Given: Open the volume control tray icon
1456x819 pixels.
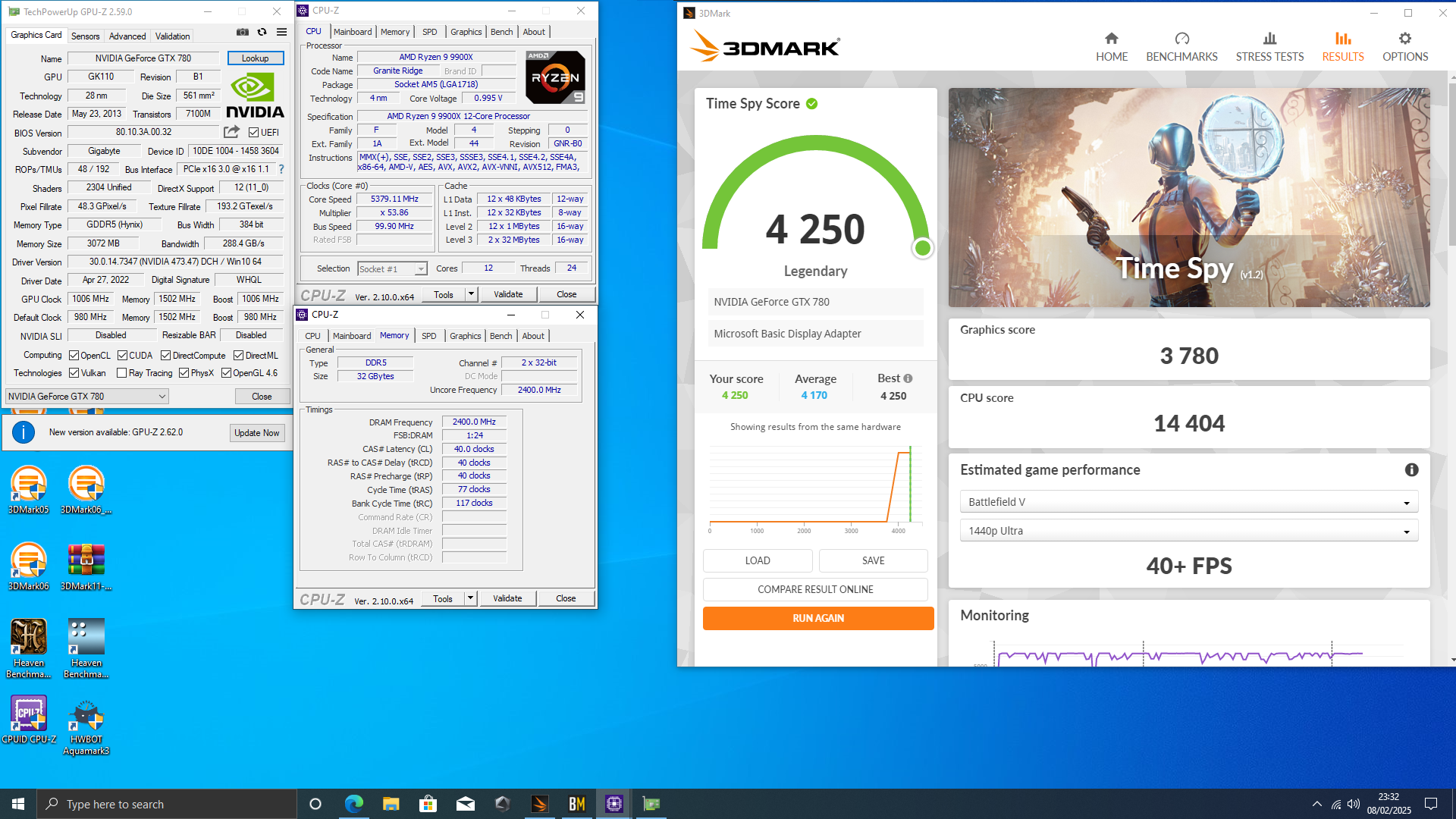Looking at the screenshot, I should pyautogui.click(x=1354, y=804).
